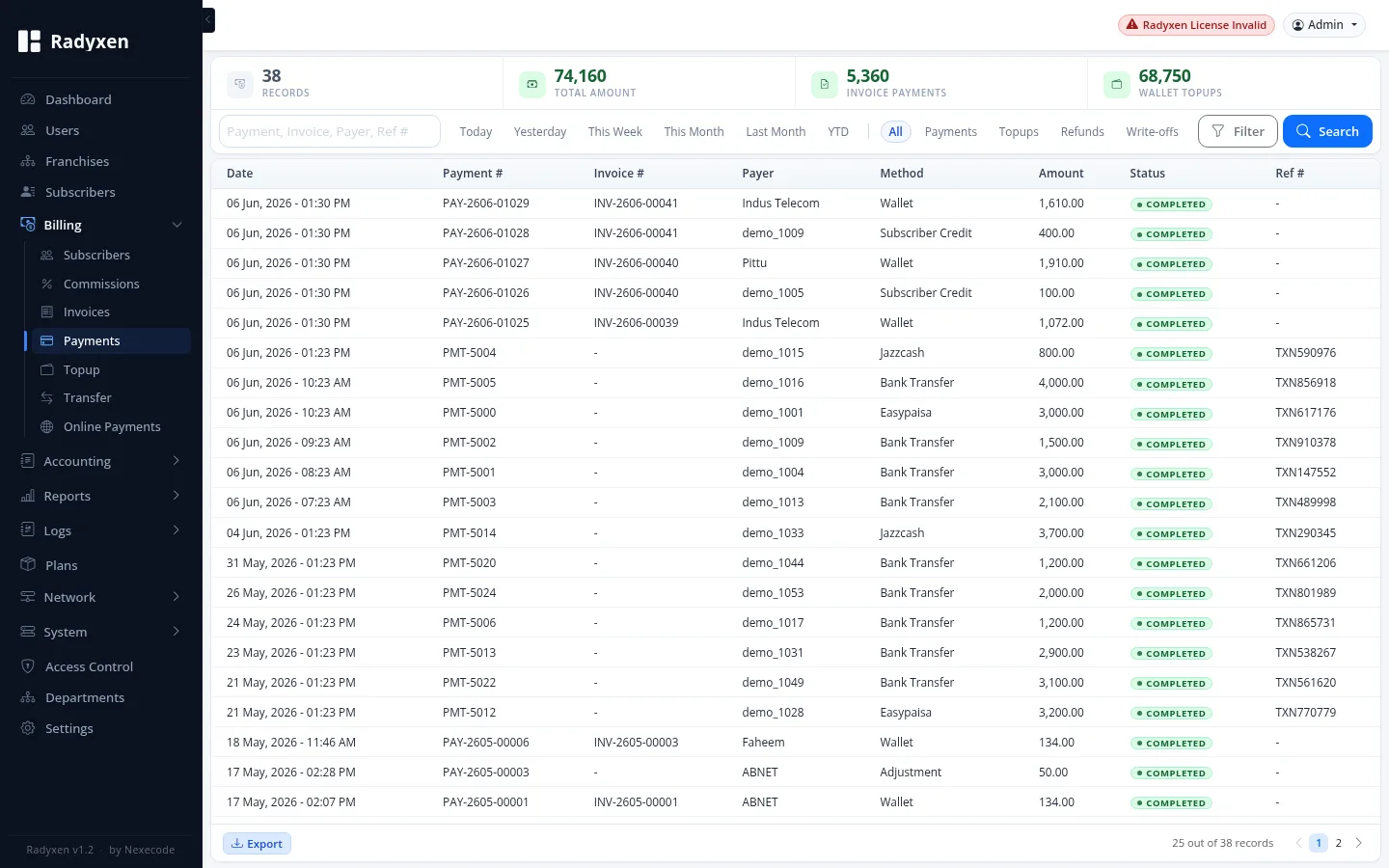Click the Wallet Topups card icon
The image size is (1389, 868).
[x=1117, y=85]
